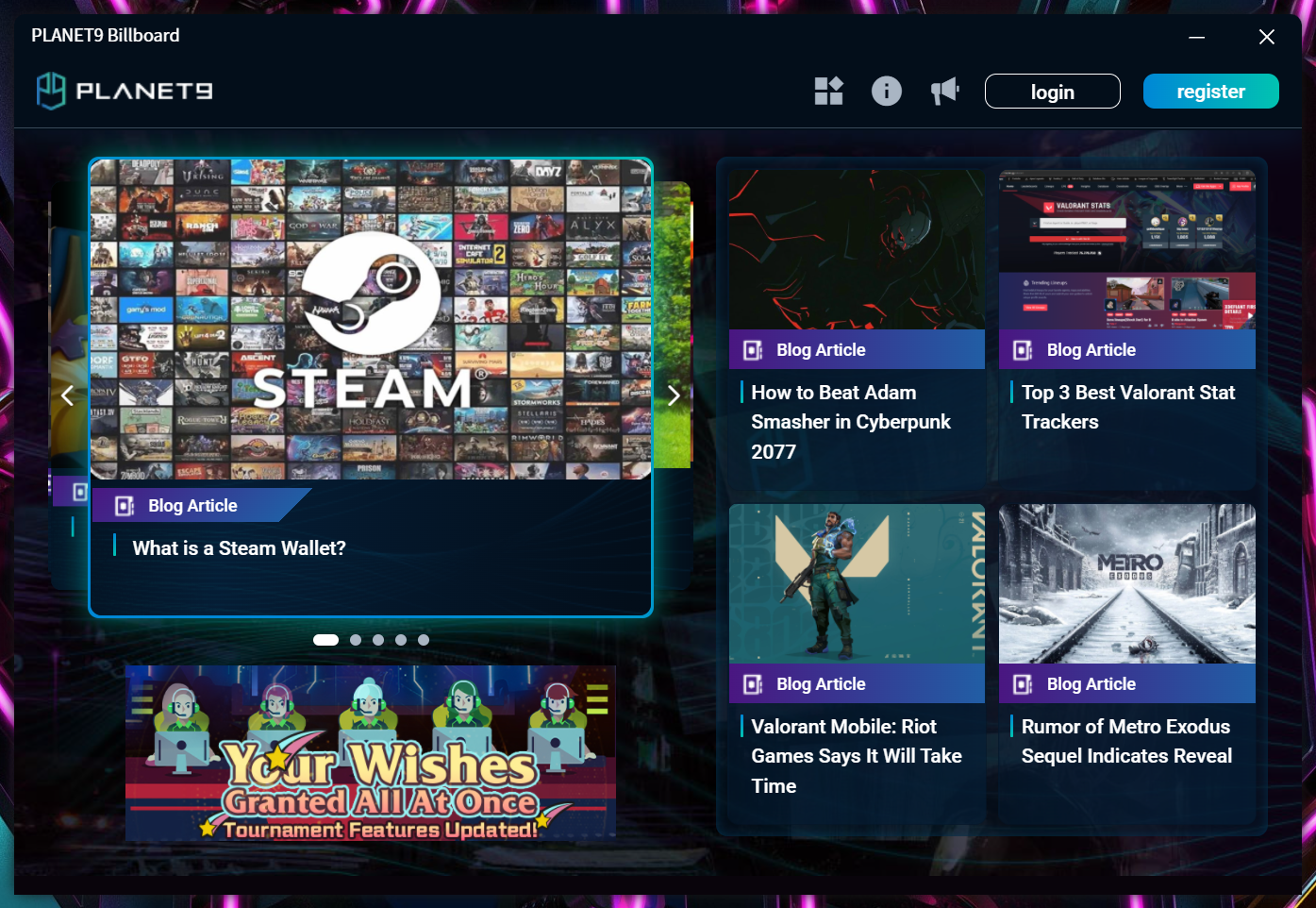Click the Blog Article icon on Steam Wallet card
Image resolution: width=1316 pixels, height=908 pixels.
click(x=125, y=506)
